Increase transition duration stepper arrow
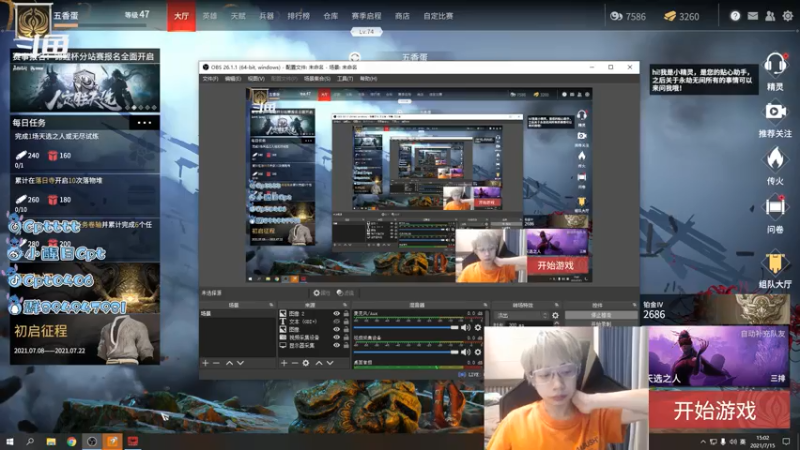Image resolution: width=800 pixels, height=450 pixels. [557, 323]
